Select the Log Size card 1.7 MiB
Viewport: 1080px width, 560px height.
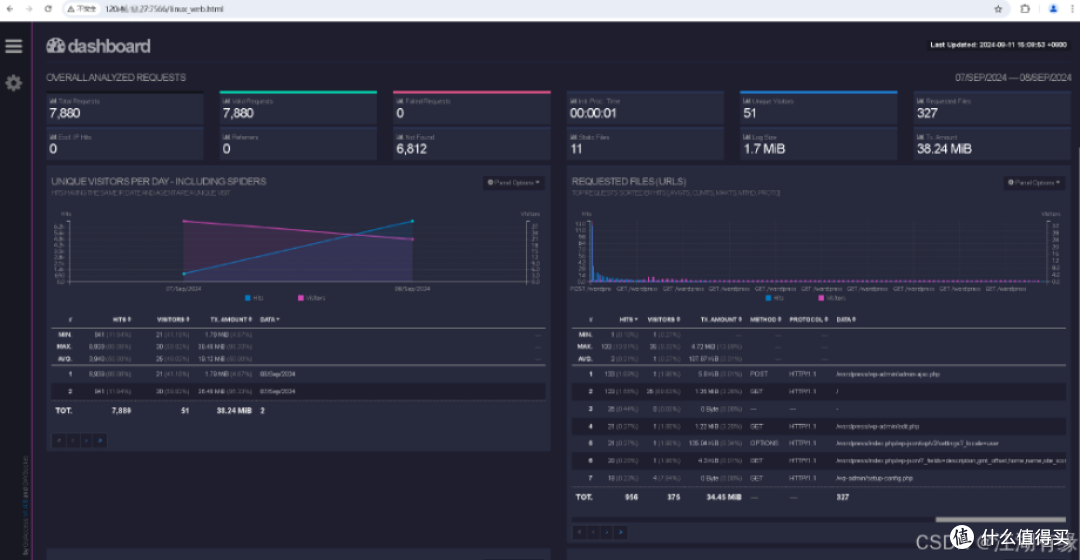(x=818, y=144)
